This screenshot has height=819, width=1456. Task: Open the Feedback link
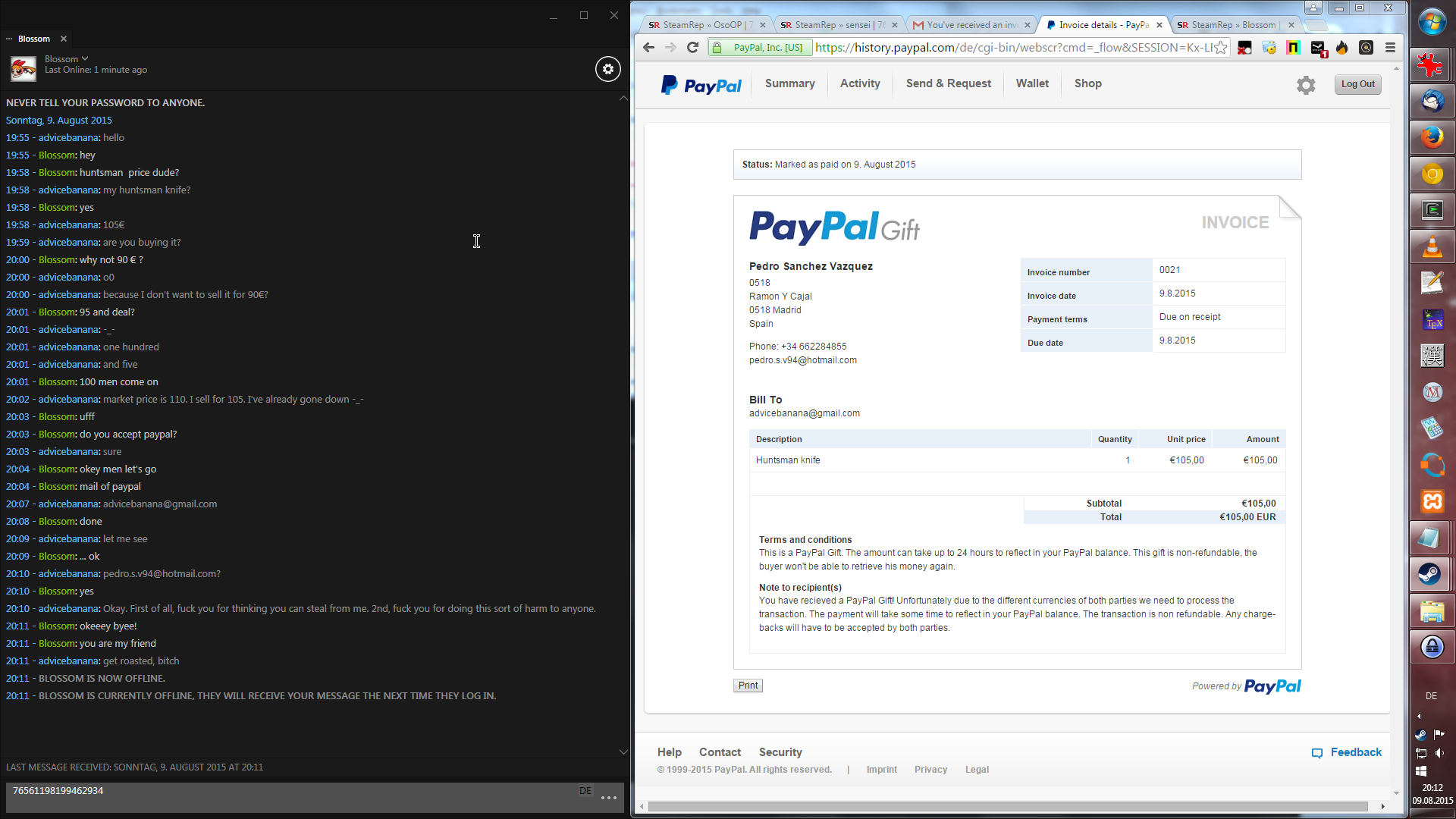click(x=1355, y=752)
